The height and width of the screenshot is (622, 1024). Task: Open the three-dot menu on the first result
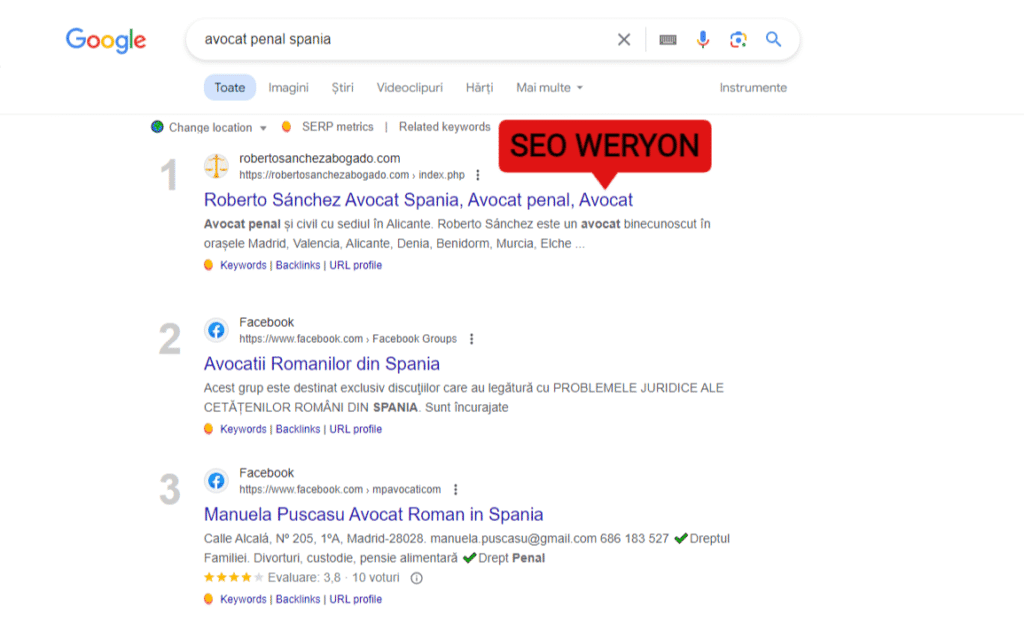pyautogui.click(x=477, y=174)
